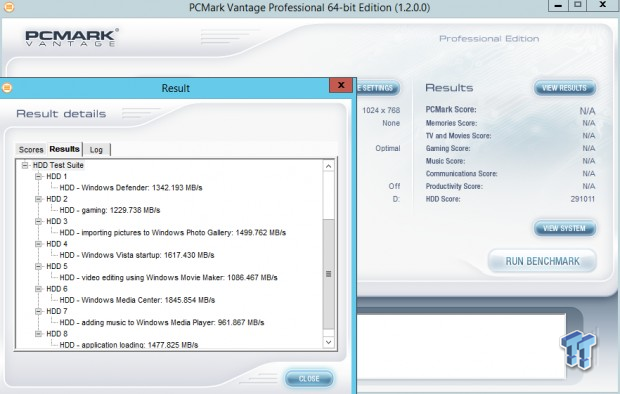Click the Music Score label
This screenshot has height=394, width=620.
pyautogui.click(x=445, y=161)
